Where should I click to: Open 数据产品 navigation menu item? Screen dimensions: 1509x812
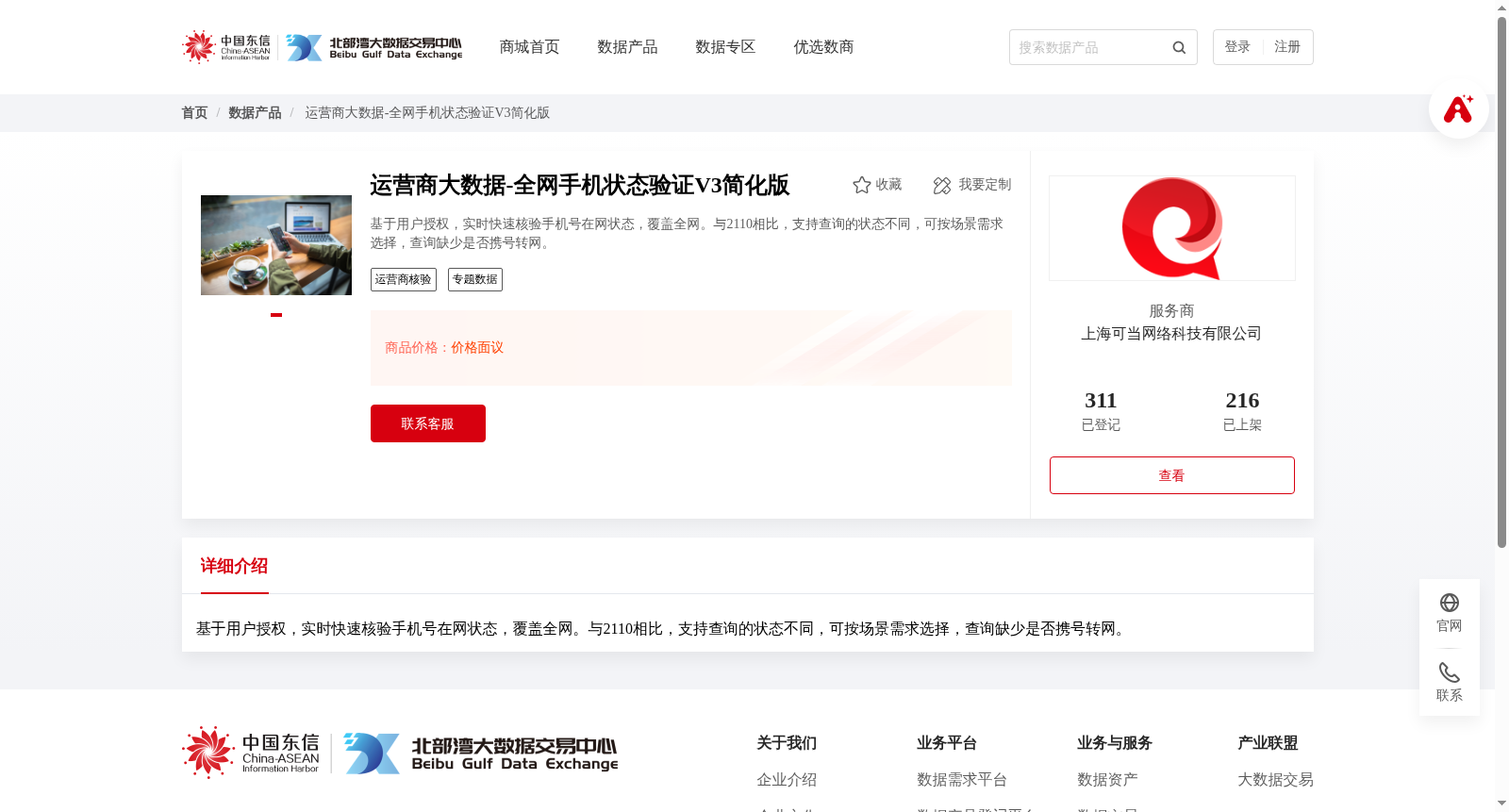(627, 47)
